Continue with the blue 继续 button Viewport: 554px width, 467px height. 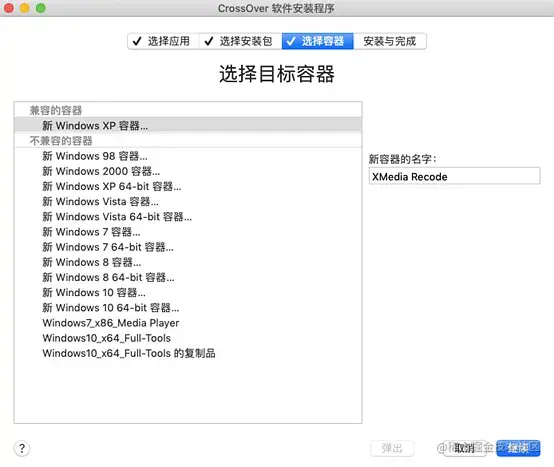coord(518,448)
